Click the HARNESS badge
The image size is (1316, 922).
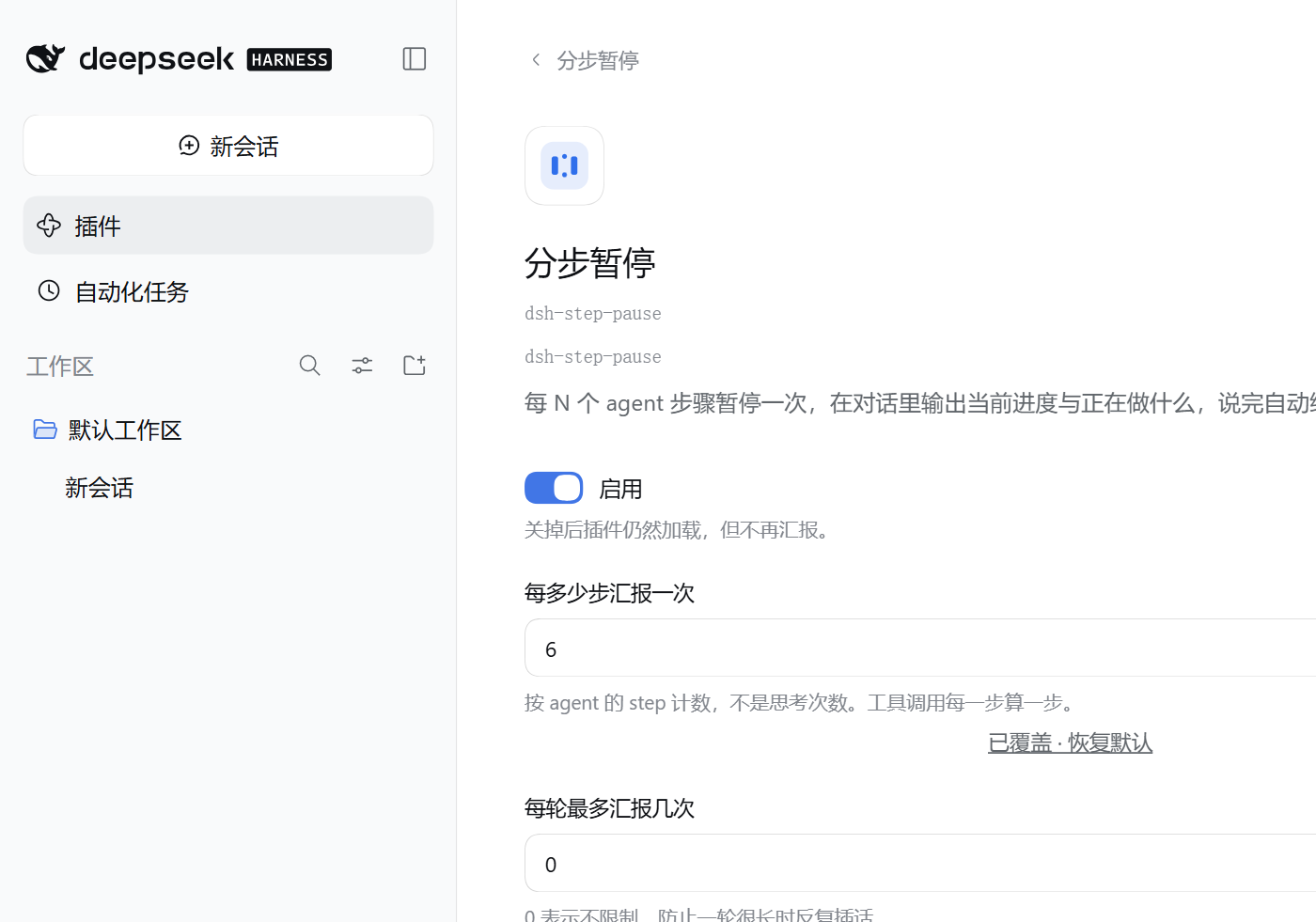(x=290, y=60)
